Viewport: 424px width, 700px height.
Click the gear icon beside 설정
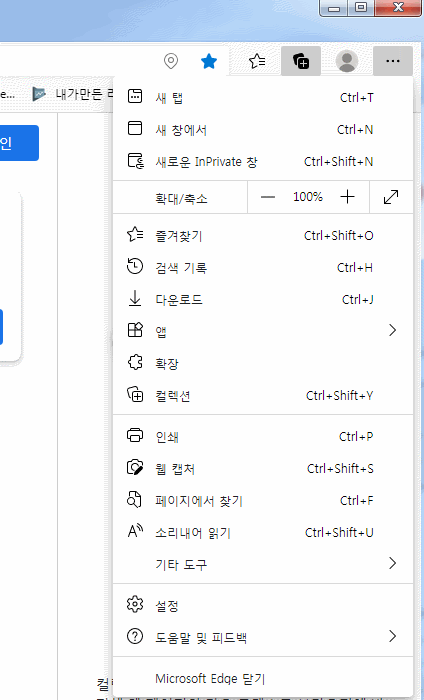tap(135, 604)
